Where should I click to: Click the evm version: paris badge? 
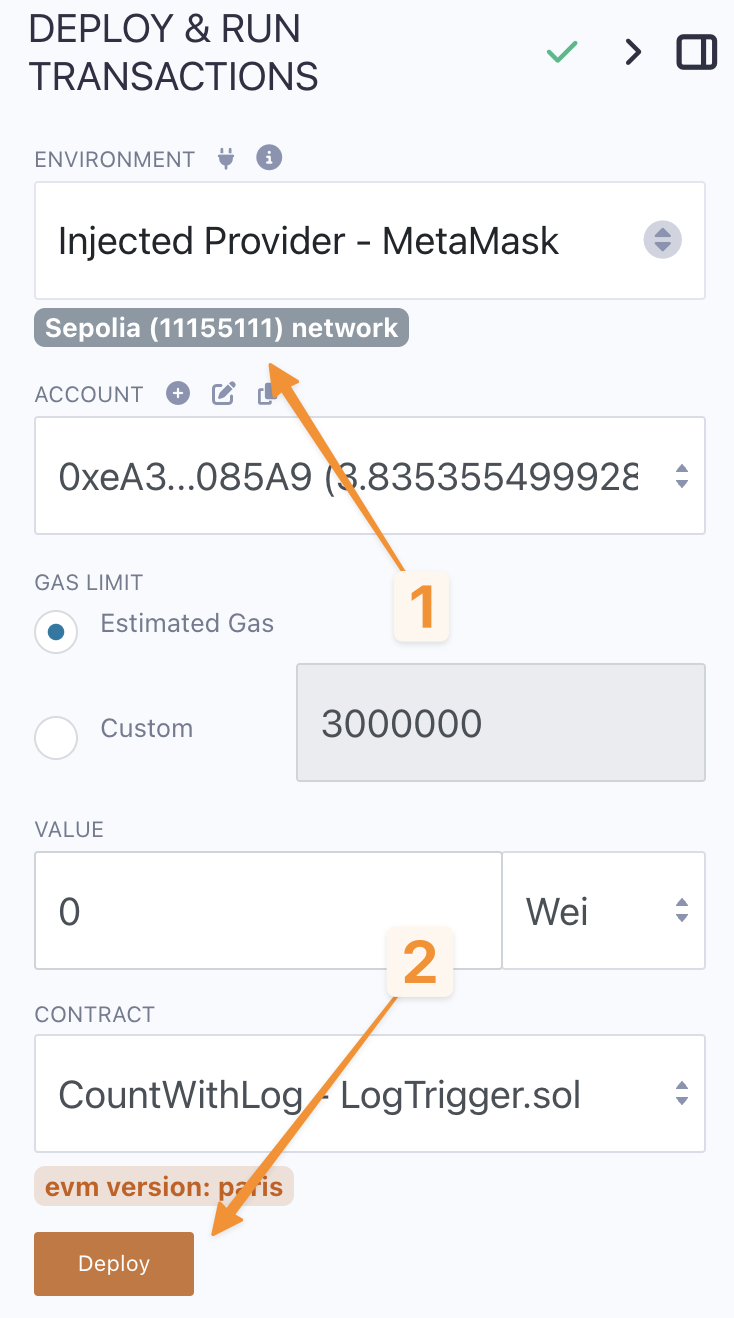tap(164, 1187)
